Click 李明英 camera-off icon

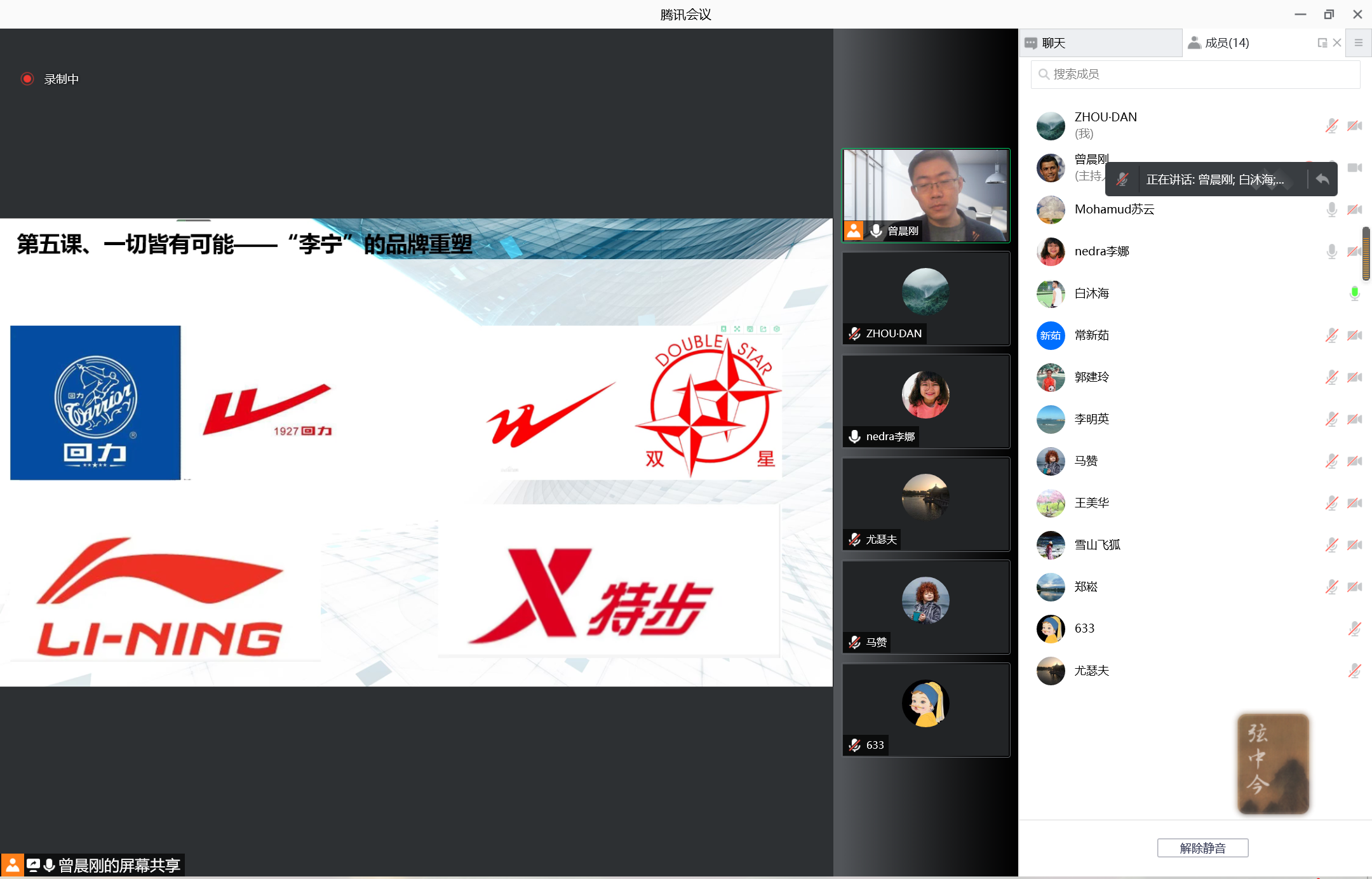1355,419
